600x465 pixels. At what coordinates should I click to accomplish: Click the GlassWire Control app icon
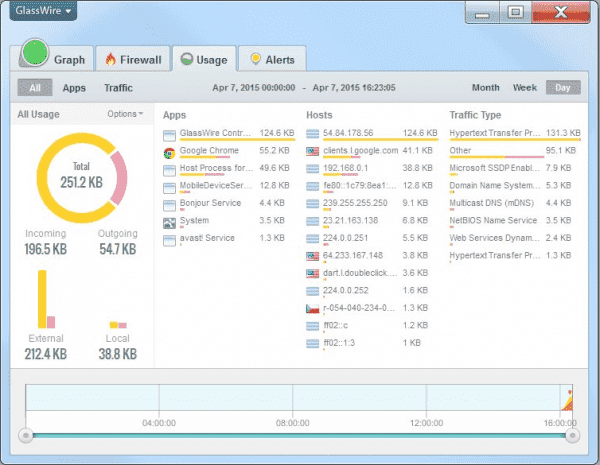[x=169, y=135]
